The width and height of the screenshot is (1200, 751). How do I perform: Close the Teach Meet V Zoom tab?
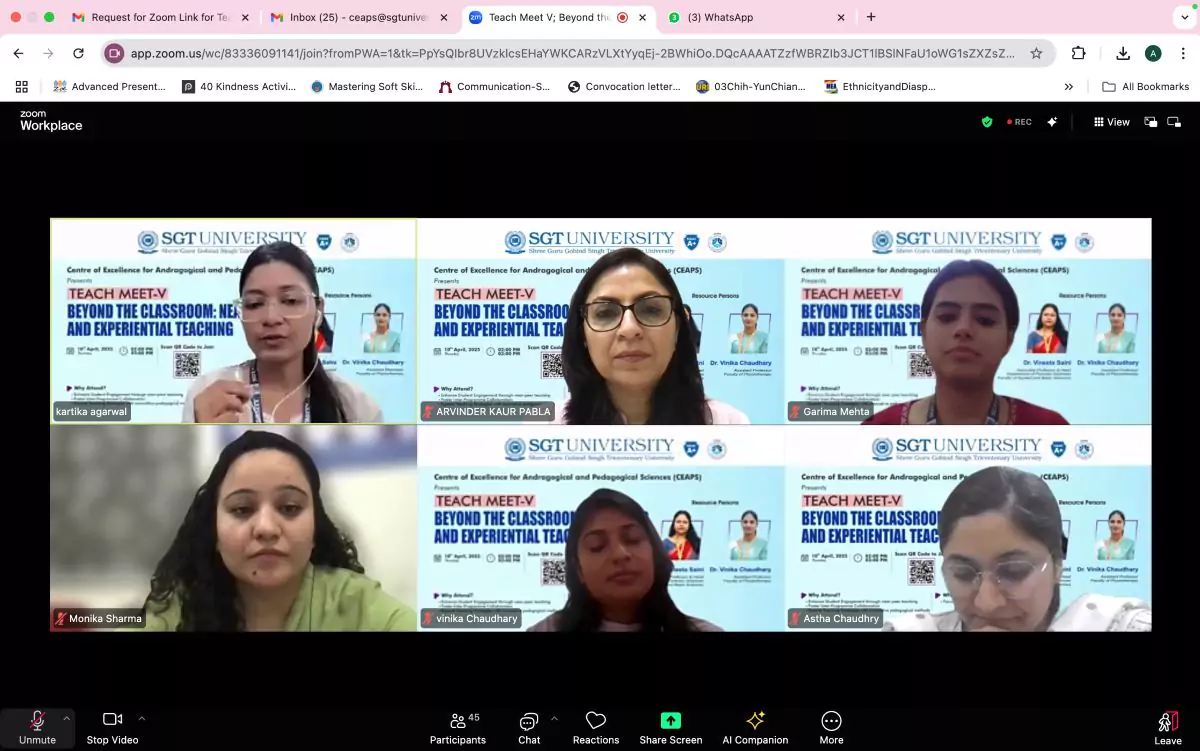pos(642,17)
